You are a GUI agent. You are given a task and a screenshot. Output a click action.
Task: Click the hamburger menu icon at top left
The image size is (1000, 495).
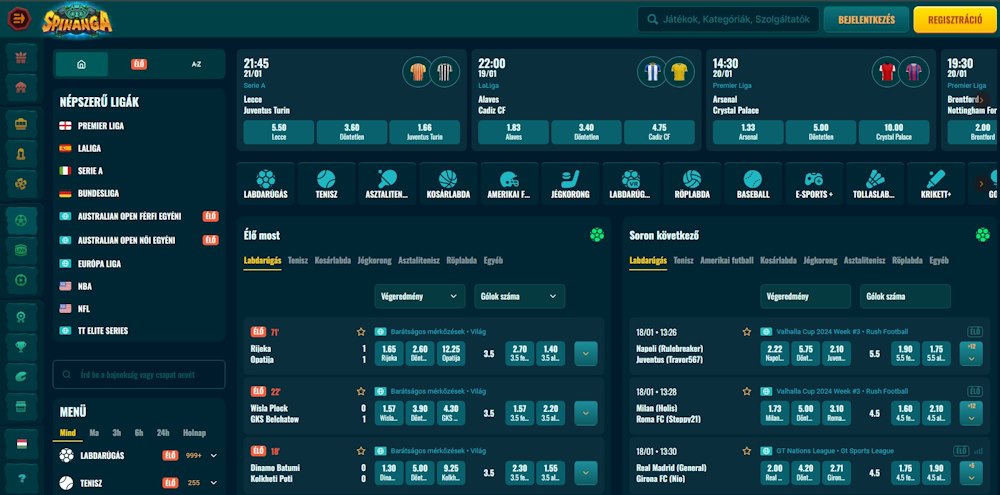(19, 19)
